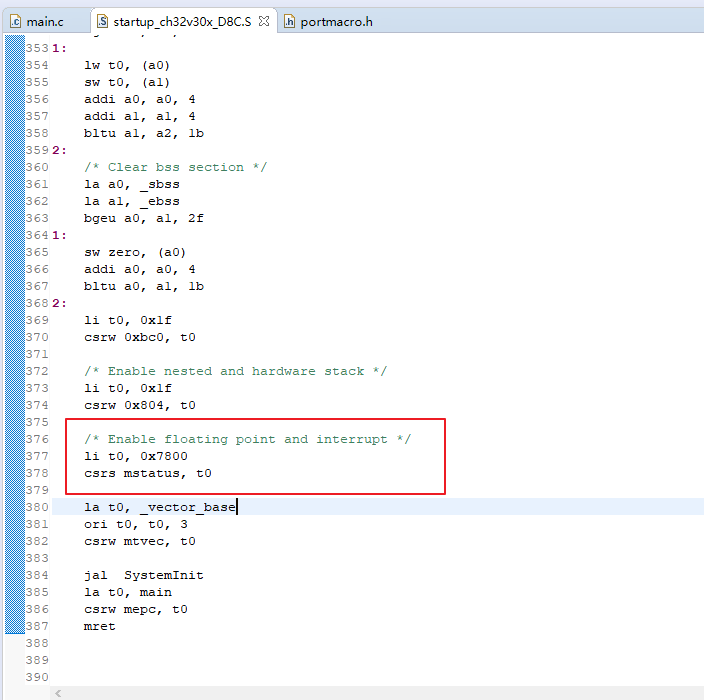Screen dimensions: 704x700
Task: Click the "csrs mstatus, t0" instruction
Action: 147,473
